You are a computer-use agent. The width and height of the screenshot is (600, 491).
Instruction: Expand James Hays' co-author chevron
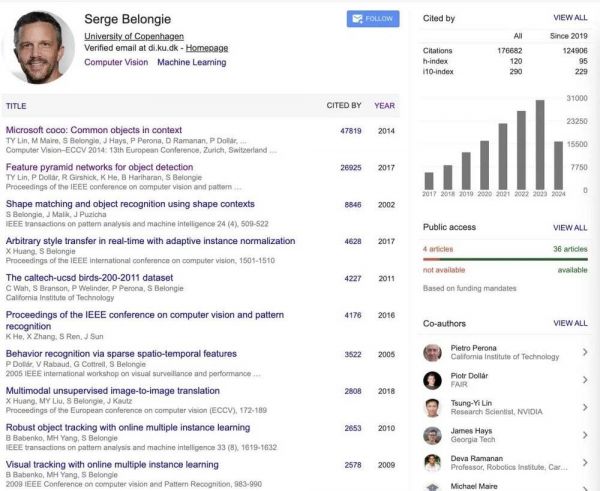pos(585,435)
